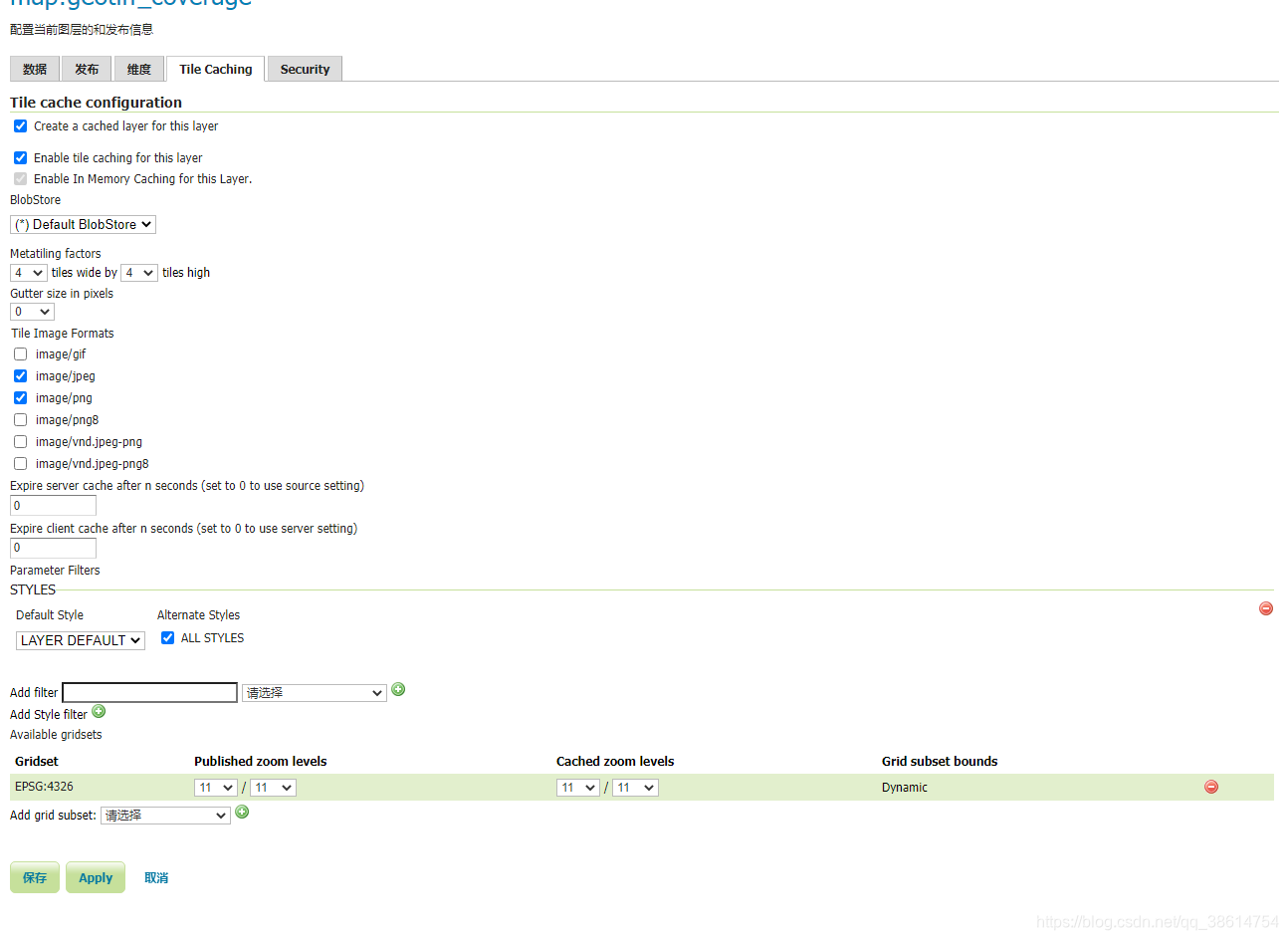The height and width of the screenshot is (940, 1288).
Task: Click the Enable In Memory Caching checkbox
Action: point(20,179)
